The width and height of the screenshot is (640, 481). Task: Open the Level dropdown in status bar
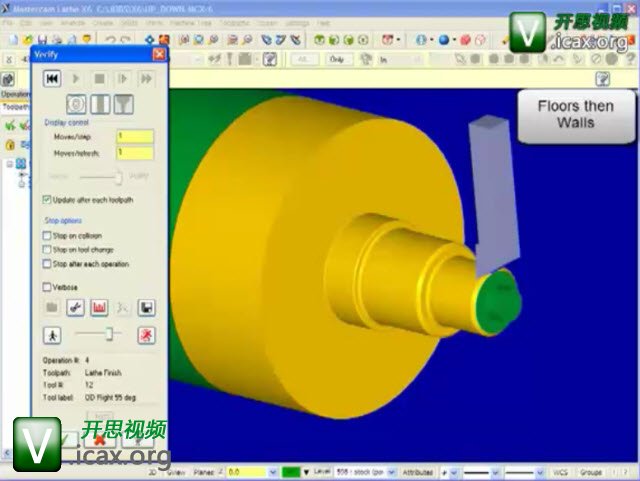tap(391, 472)
